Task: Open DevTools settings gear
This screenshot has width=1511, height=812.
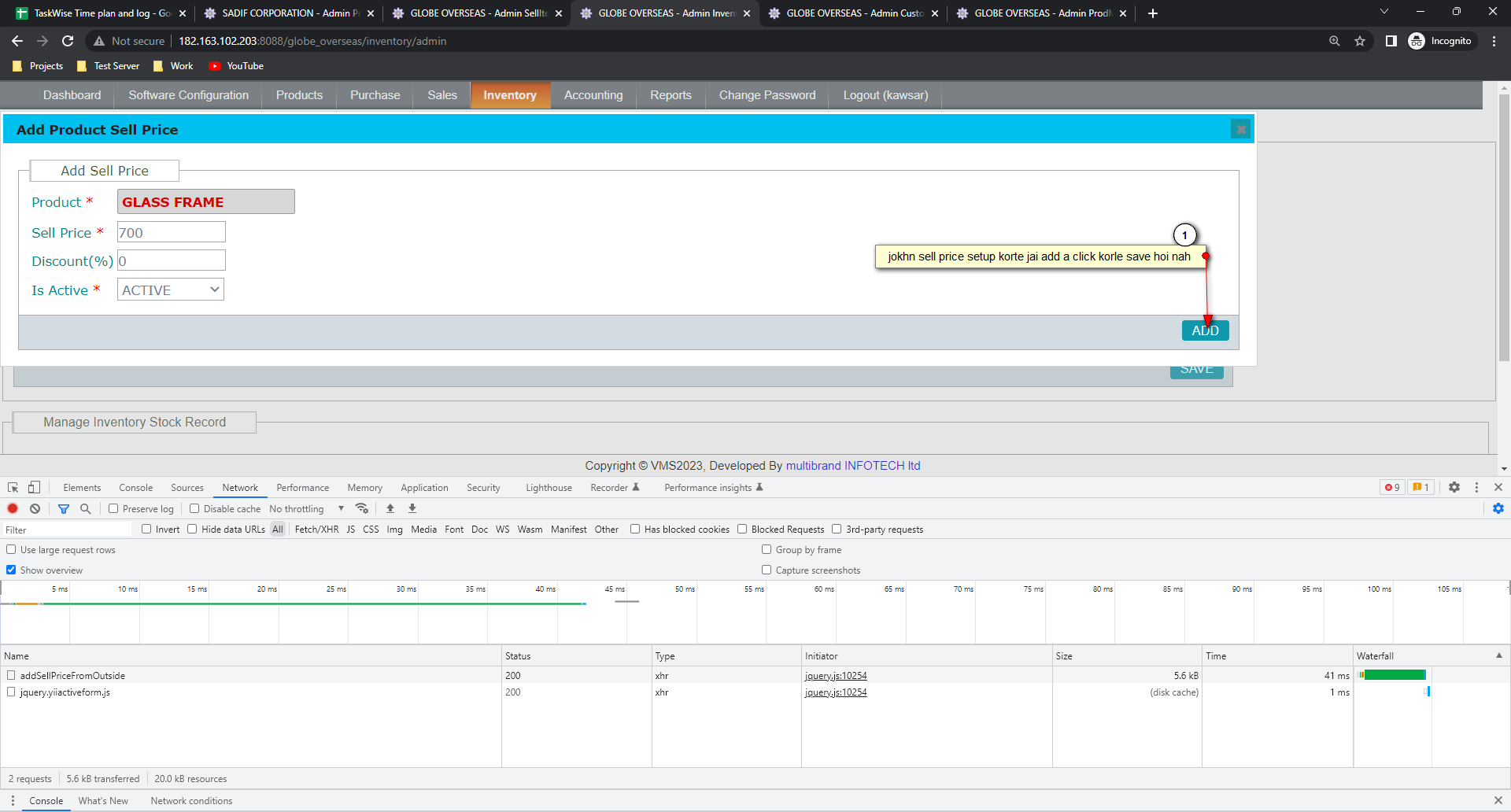Action: (x=1454, y=488)
